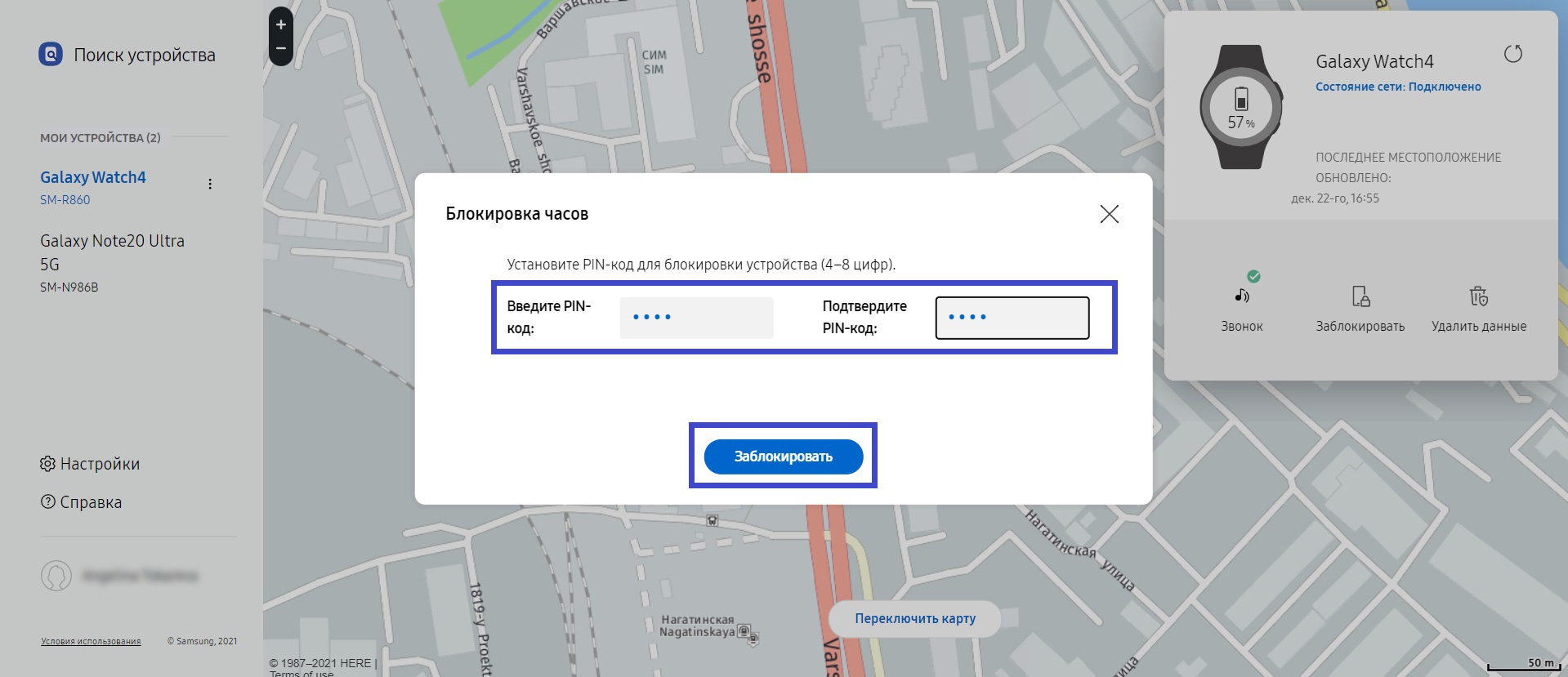The width and height of the screenshot is (1568, 677).
Task: Click the user profile avatar icon
Action: (56, 576)
